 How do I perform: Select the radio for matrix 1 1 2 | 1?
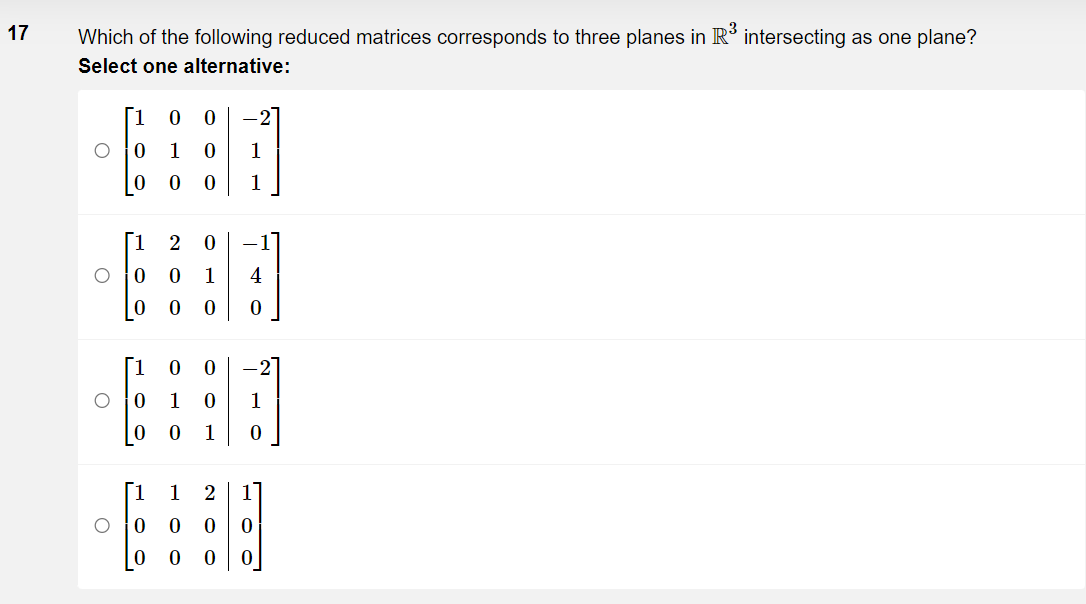[x=102, y=526]
